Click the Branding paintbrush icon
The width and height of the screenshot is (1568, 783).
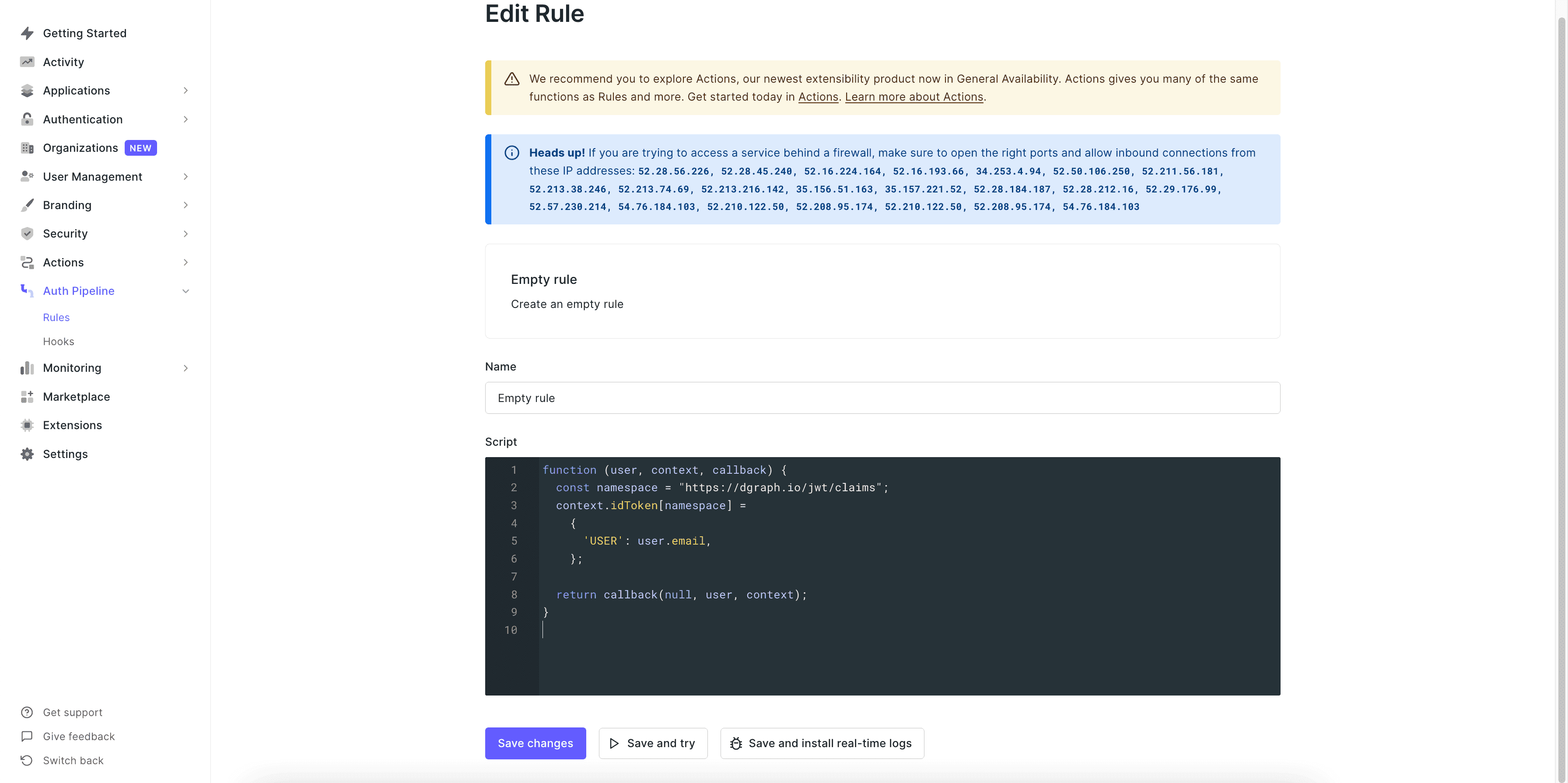pos(28,205)
